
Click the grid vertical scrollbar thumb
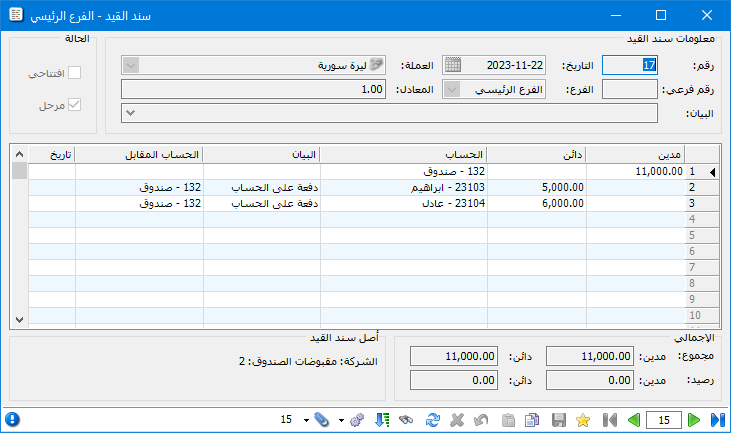[19, 171]
